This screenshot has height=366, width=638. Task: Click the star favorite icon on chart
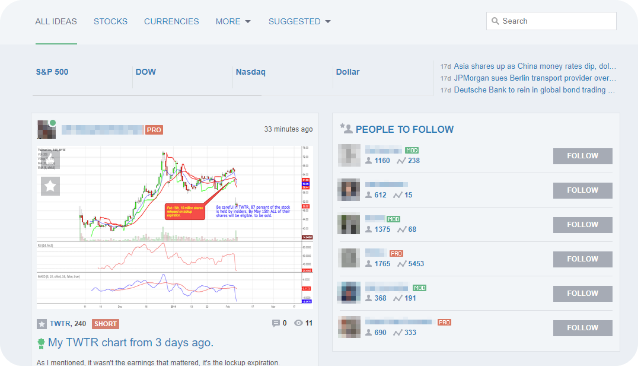coord(50,186)
